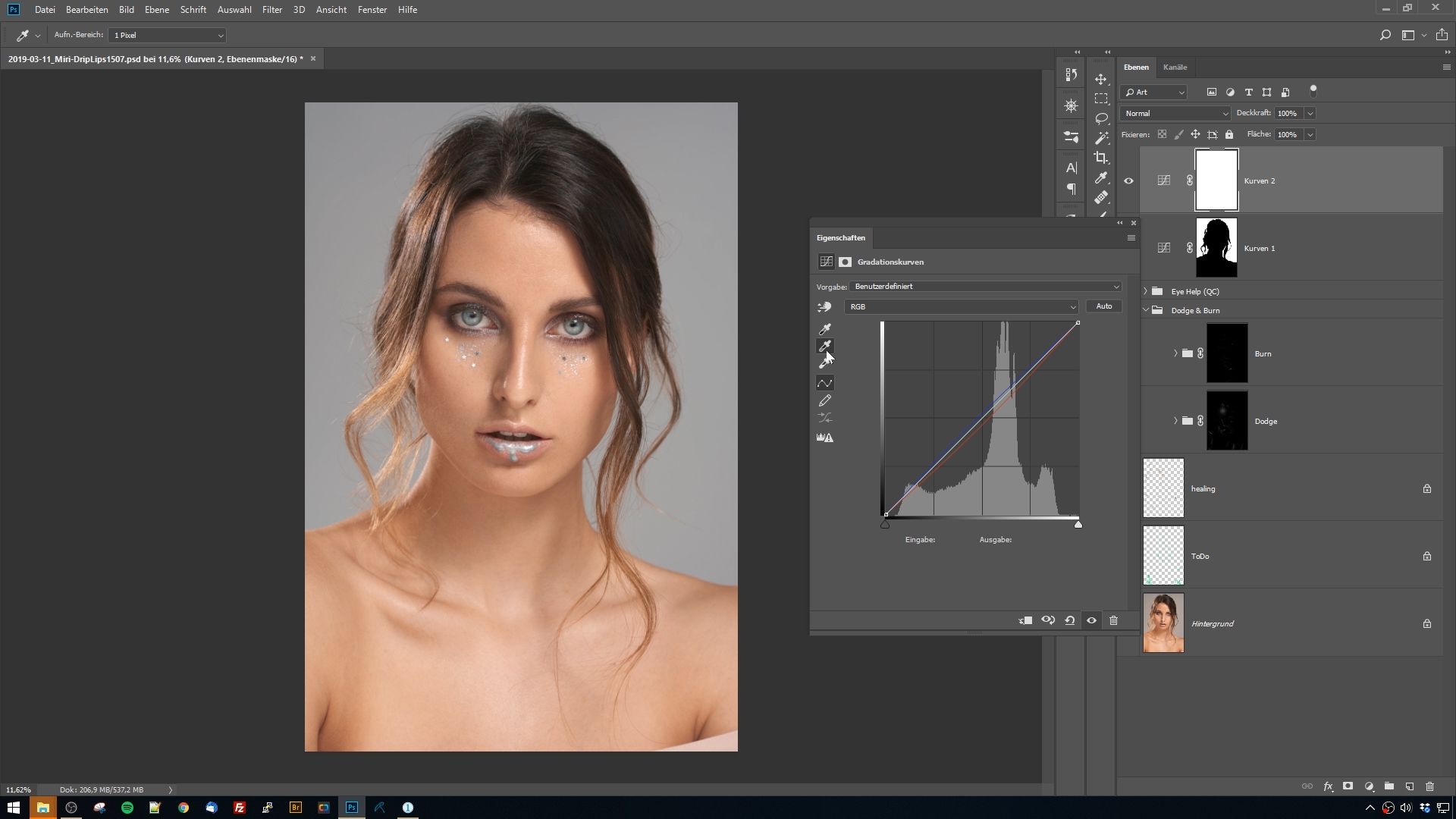Select the Lasso tool
This screenshot has height=819, width=1456.
pos(1101,118)
